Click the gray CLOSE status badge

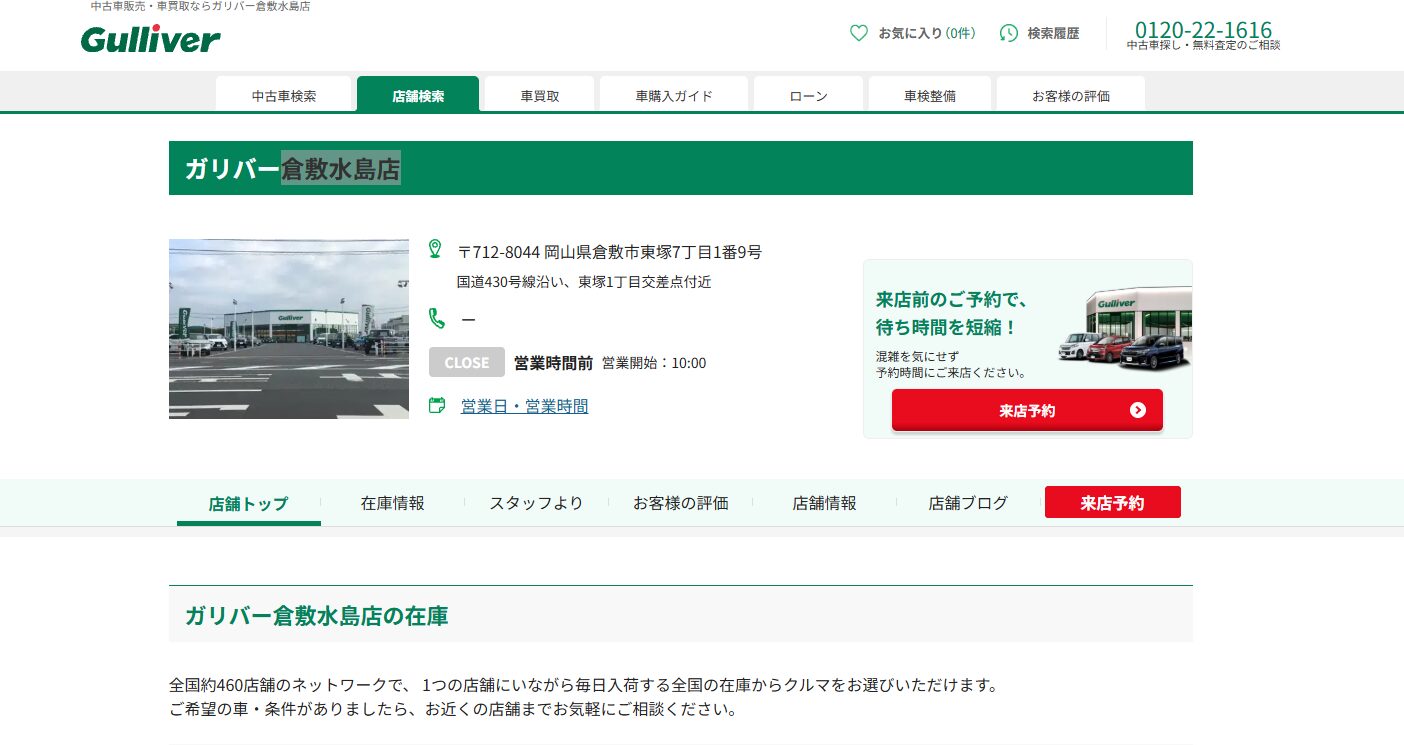coord(466,362)
